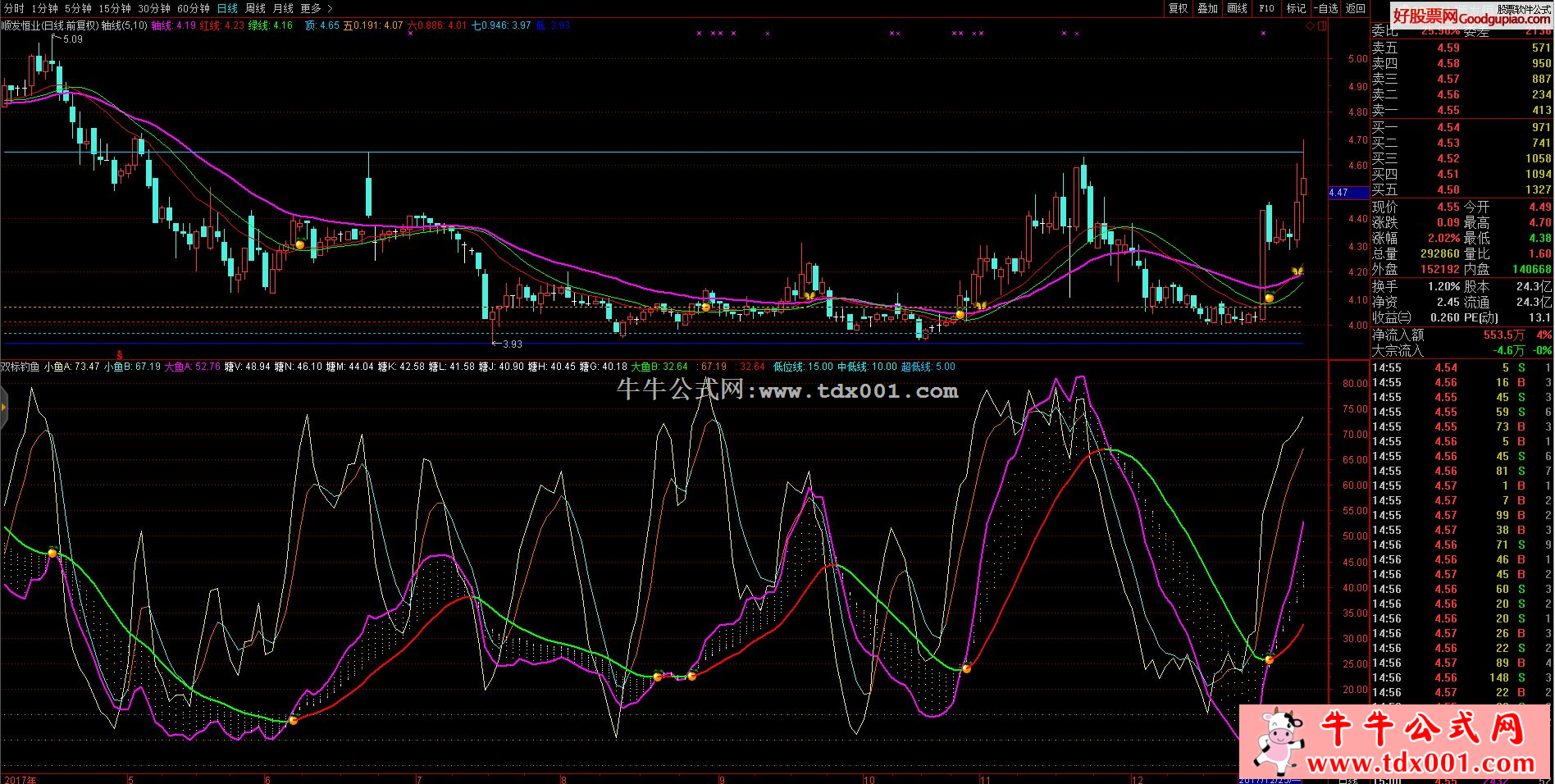Click the 标记 mark button
This screenshot has height=784, width=1555.
tap(1297, 8)
